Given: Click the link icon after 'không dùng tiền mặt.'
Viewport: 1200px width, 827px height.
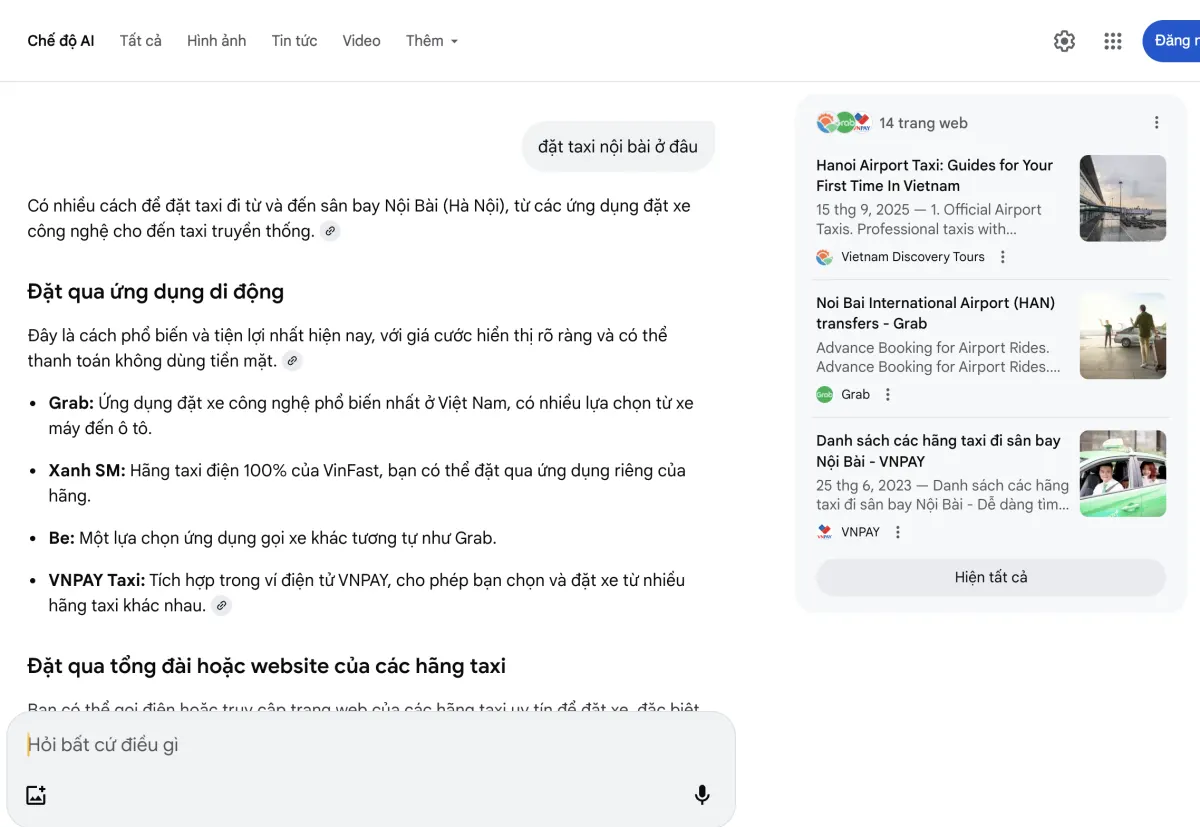Looking at the screenshot, I should tap(292, 361).
